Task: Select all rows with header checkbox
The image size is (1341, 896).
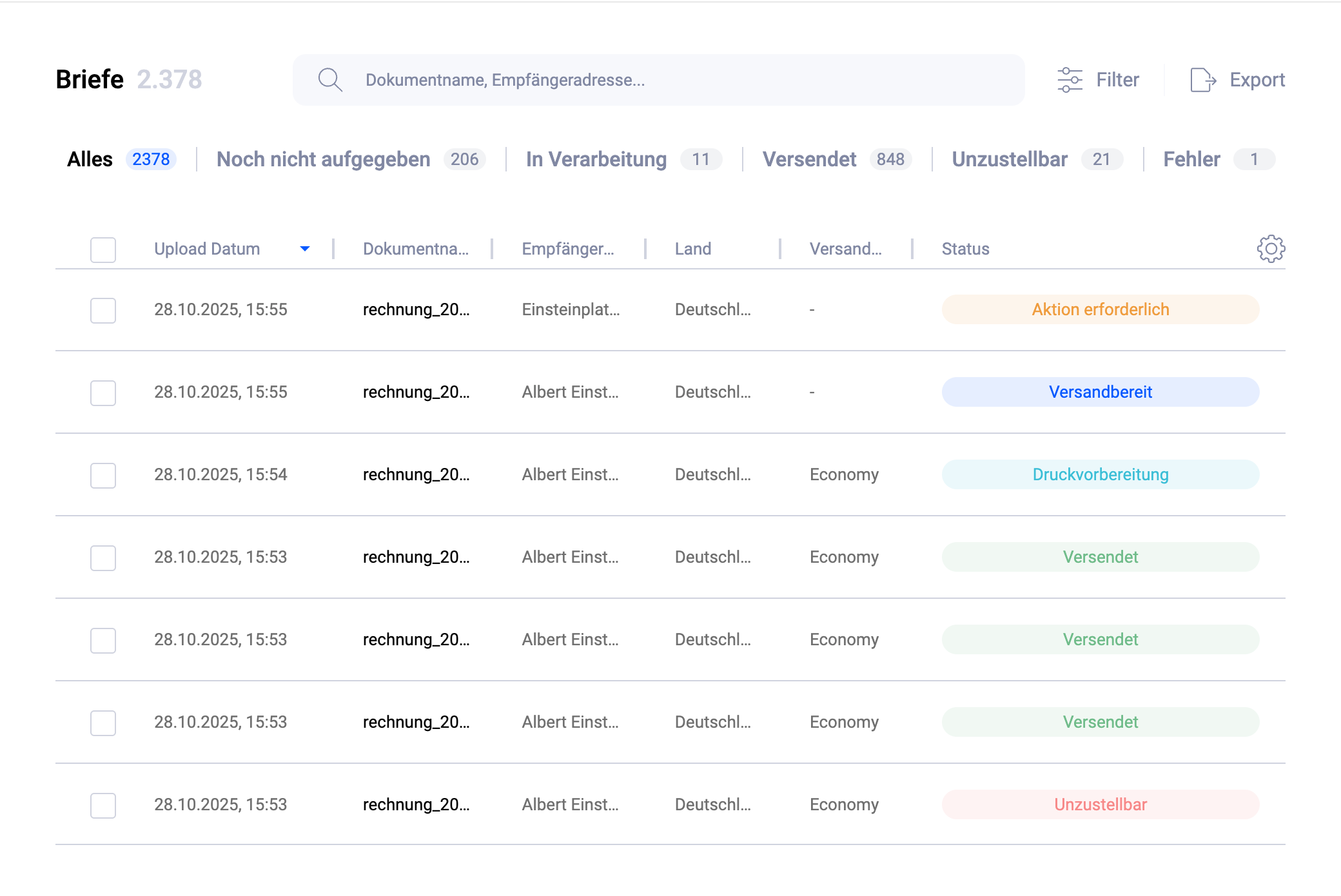Action: point(103,249)
